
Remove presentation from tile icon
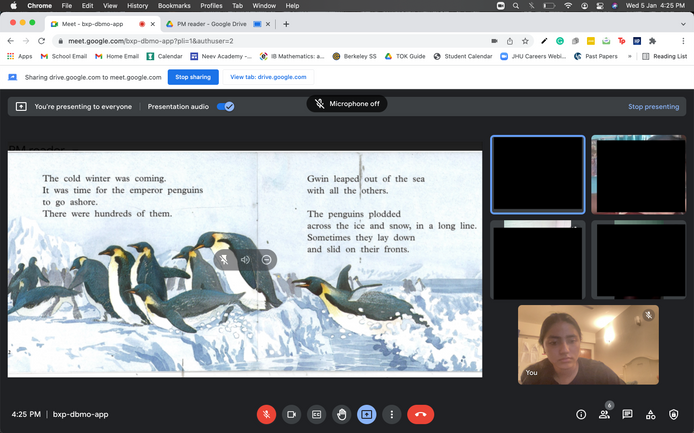266,260
